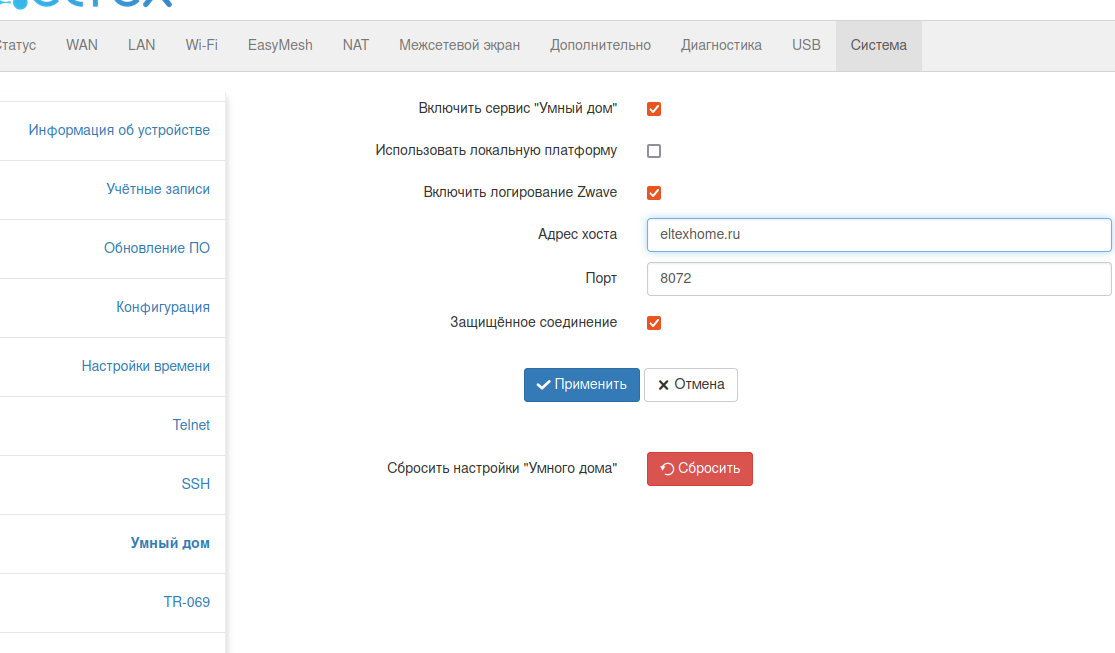
Task: Click the "Адрес хоста" input field
Action: pyautogui.click(x=878, y=235)
